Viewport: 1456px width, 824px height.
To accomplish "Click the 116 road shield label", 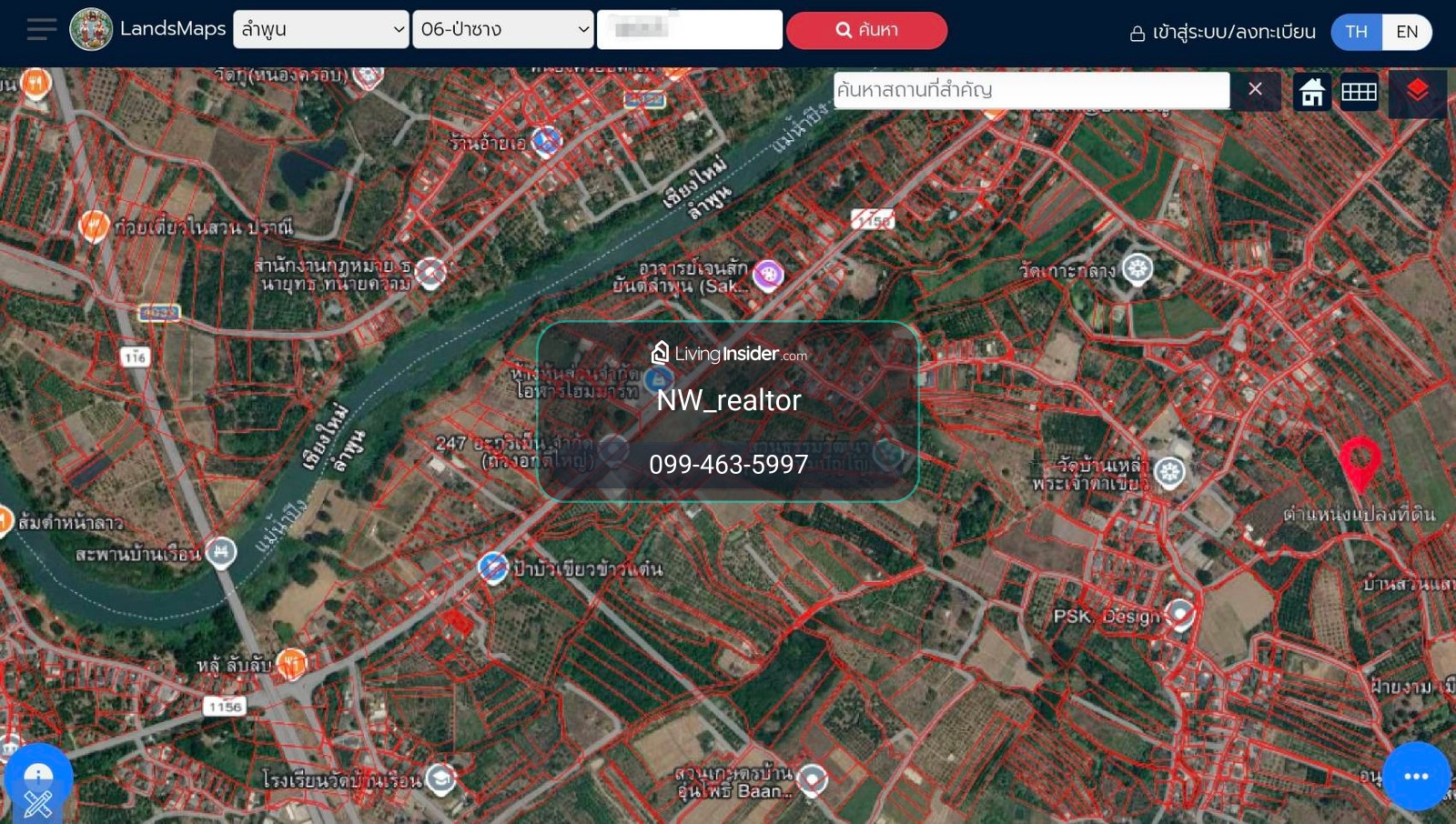I will 135,357.
